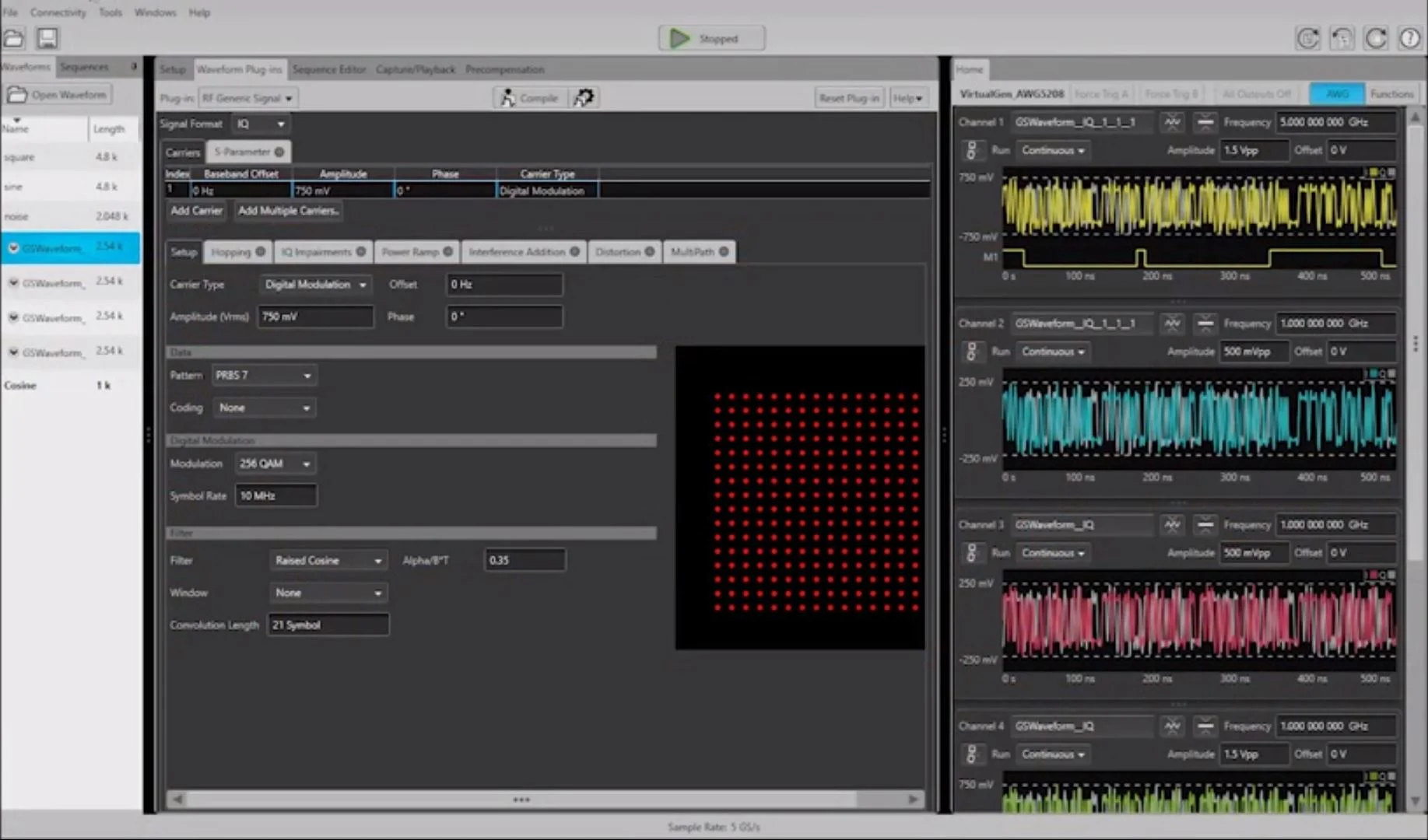Open the Modulation 256 QAM dropdown
This screenshot has height=840, width=1428.
pyautogui.click(x=275, y=464)
